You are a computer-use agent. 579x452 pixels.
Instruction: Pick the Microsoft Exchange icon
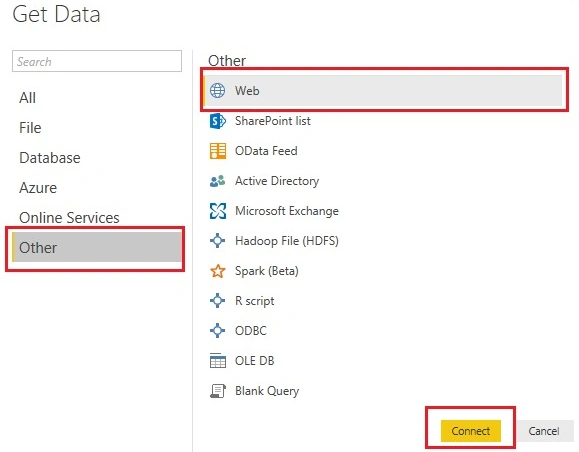[217, 211]
